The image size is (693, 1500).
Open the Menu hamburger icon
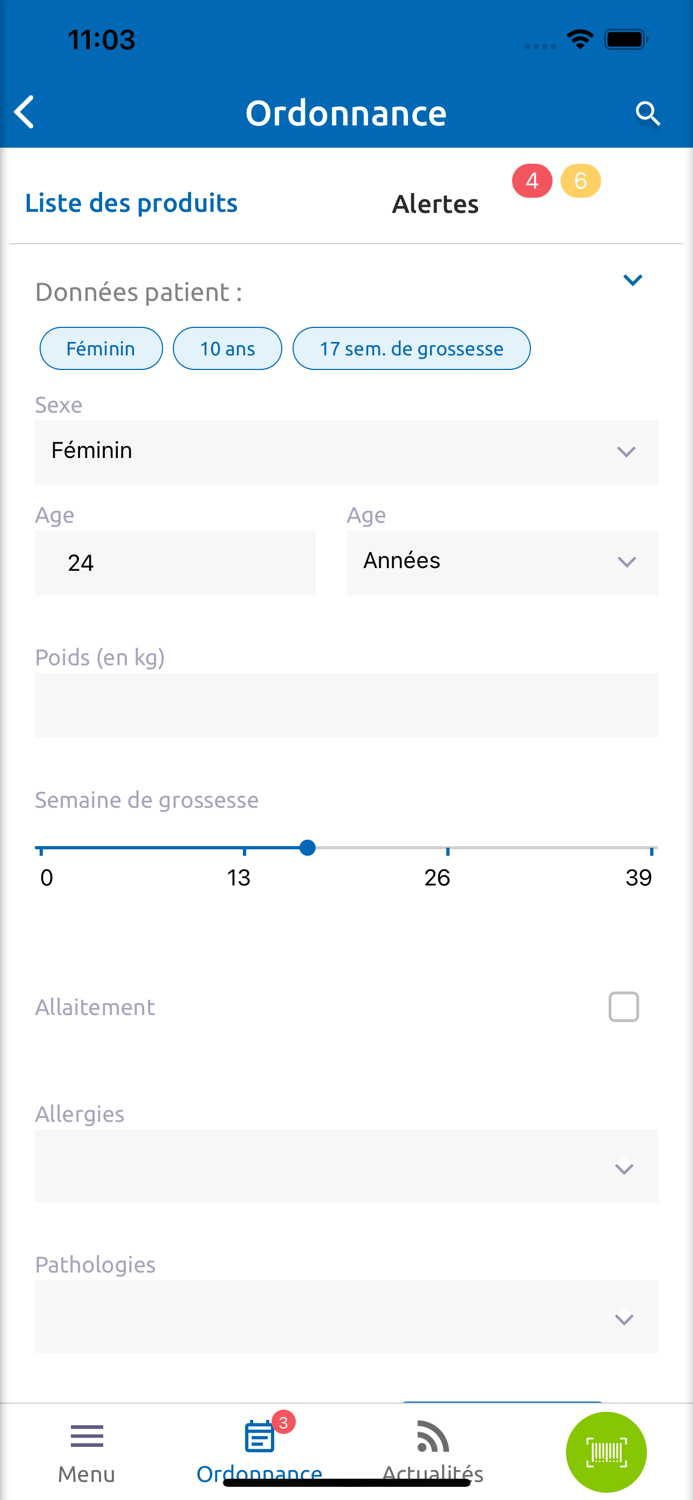pyautogui.click(x=87, y=1438)
